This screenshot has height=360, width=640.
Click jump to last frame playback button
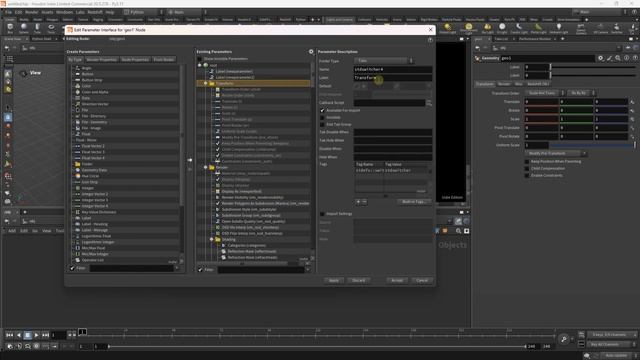(x=45, y=335)
